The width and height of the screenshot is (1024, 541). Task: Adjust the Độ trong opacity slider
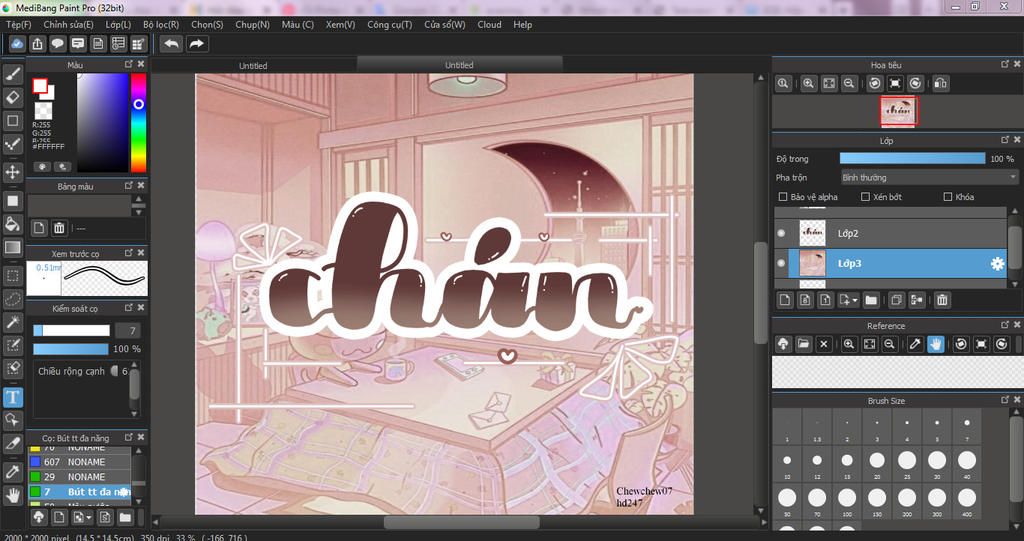912,159
